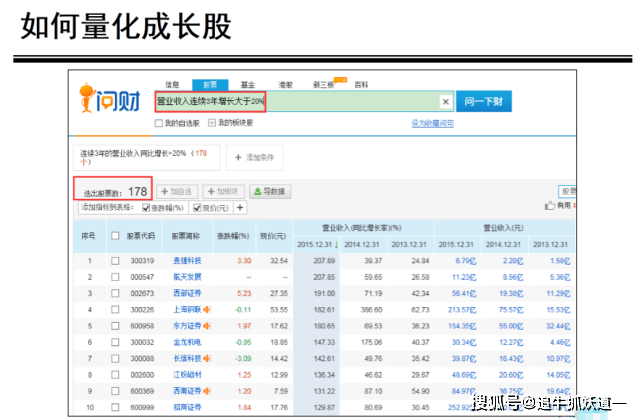Tick 我的自选股 checkbox
Image resolution: width=641 pixels, height=420 pixels.
click(x=159, y=123)
